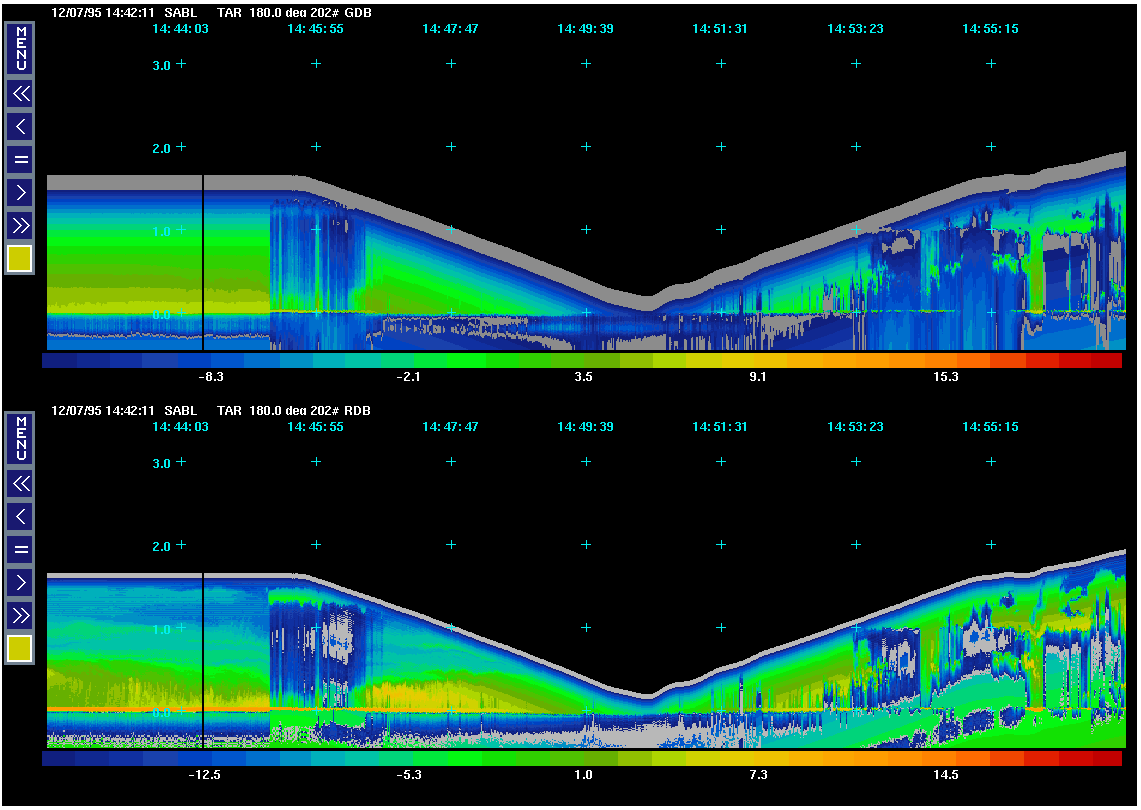Open the MENU button in the top GDB panel

click(20, 49)
